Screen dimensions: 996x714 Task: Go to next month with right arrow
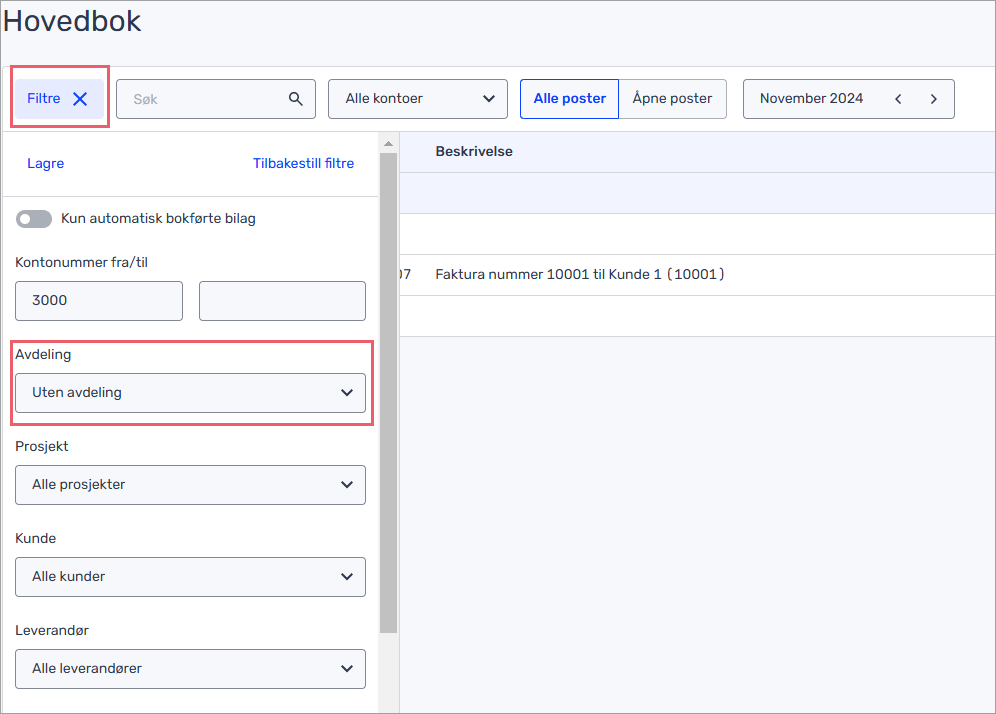tap(933, 99)
